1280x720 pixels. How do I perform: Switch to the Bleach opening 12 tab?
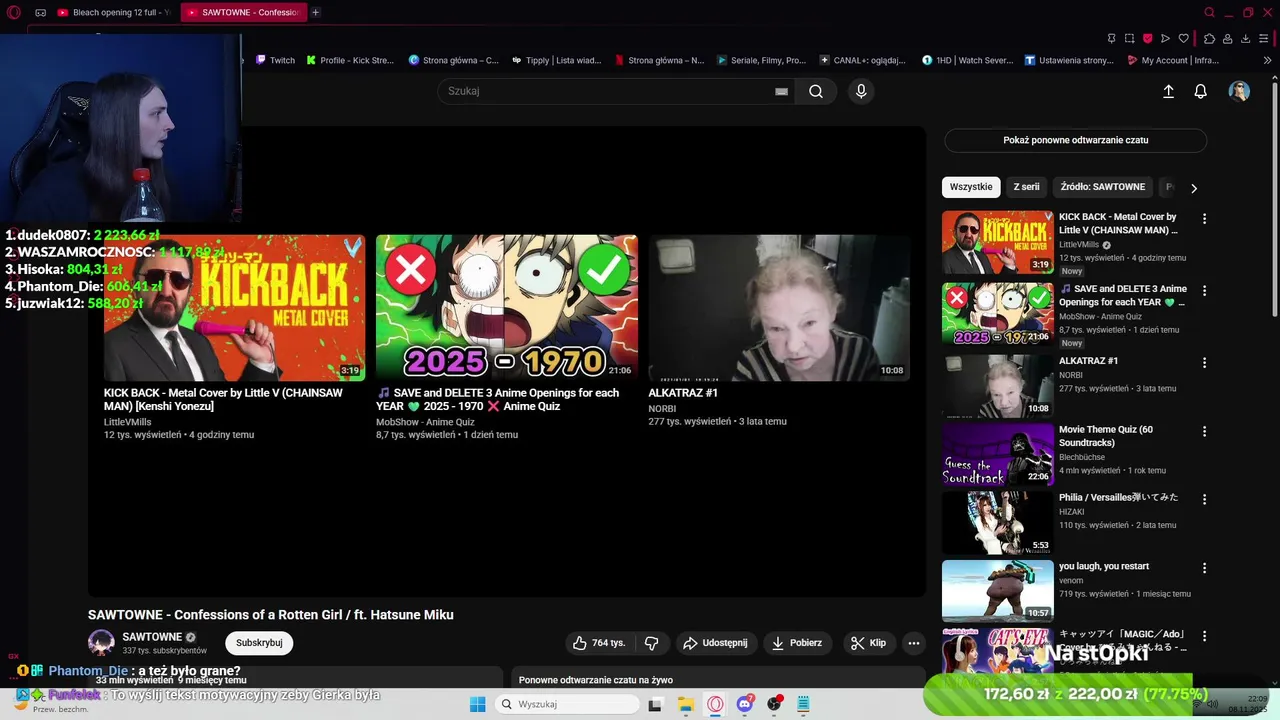click(113, 13)
